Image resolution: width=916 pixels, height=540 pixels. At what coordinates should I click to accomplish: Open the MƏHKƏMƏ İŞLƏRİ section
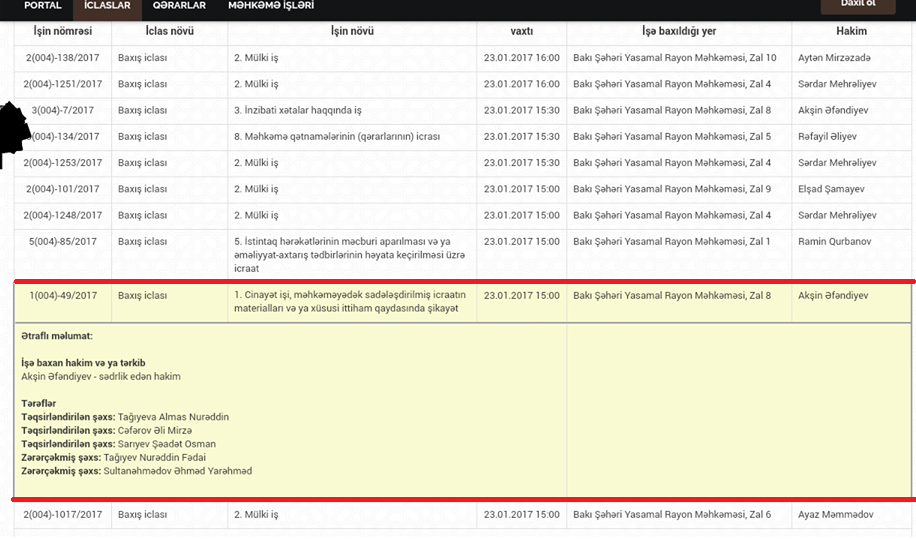click(x=271, y=5)
